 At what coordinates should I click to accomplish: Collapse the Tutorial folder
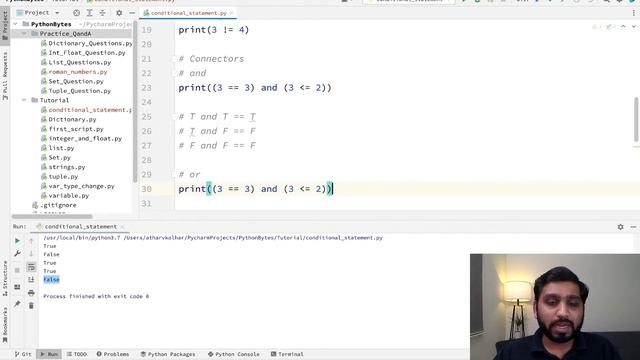click(24, 100)
